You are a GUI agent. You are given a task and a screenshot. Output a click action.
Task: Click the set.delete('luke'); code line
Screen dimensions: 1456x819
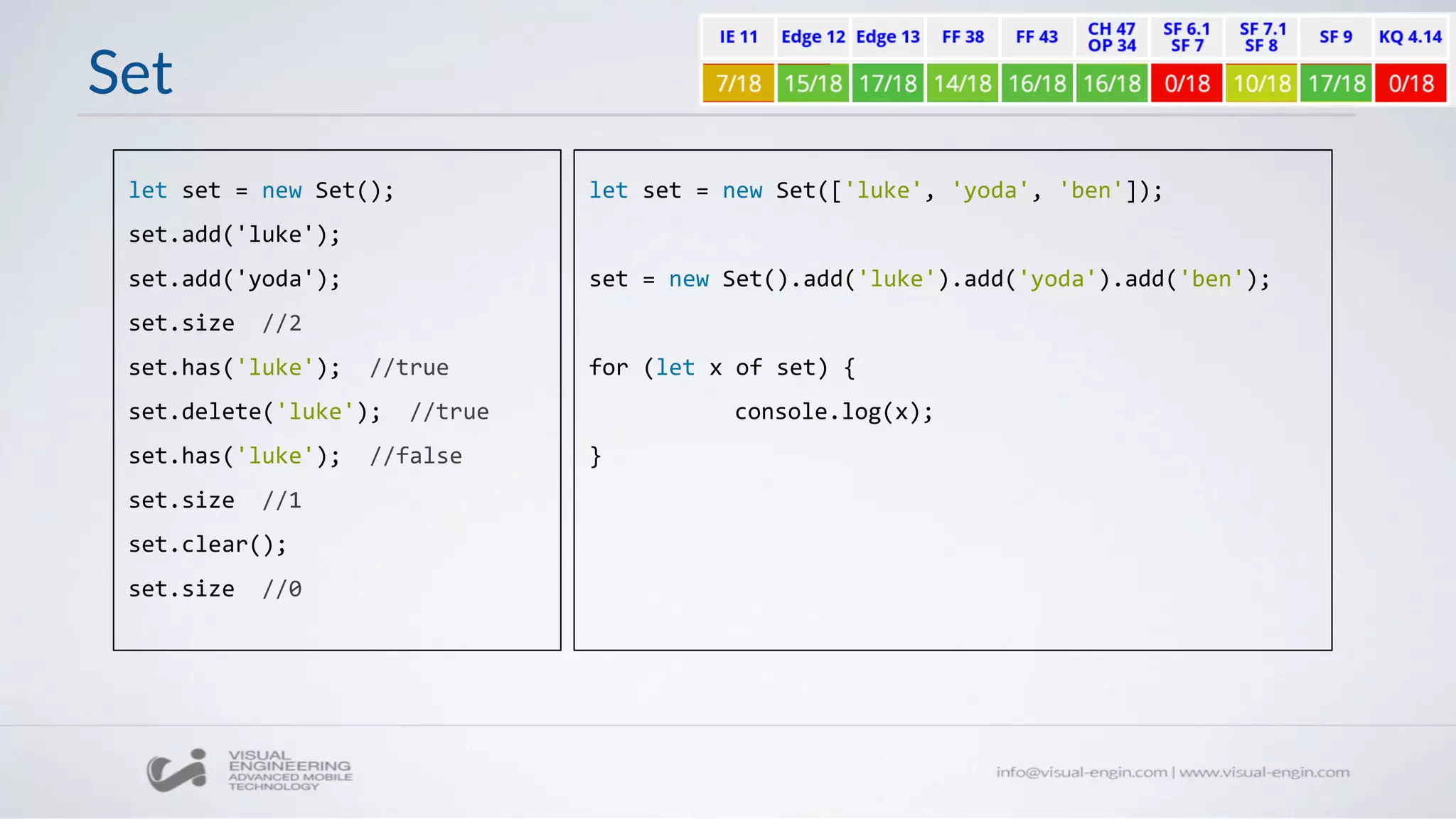(x=255, y=412)
